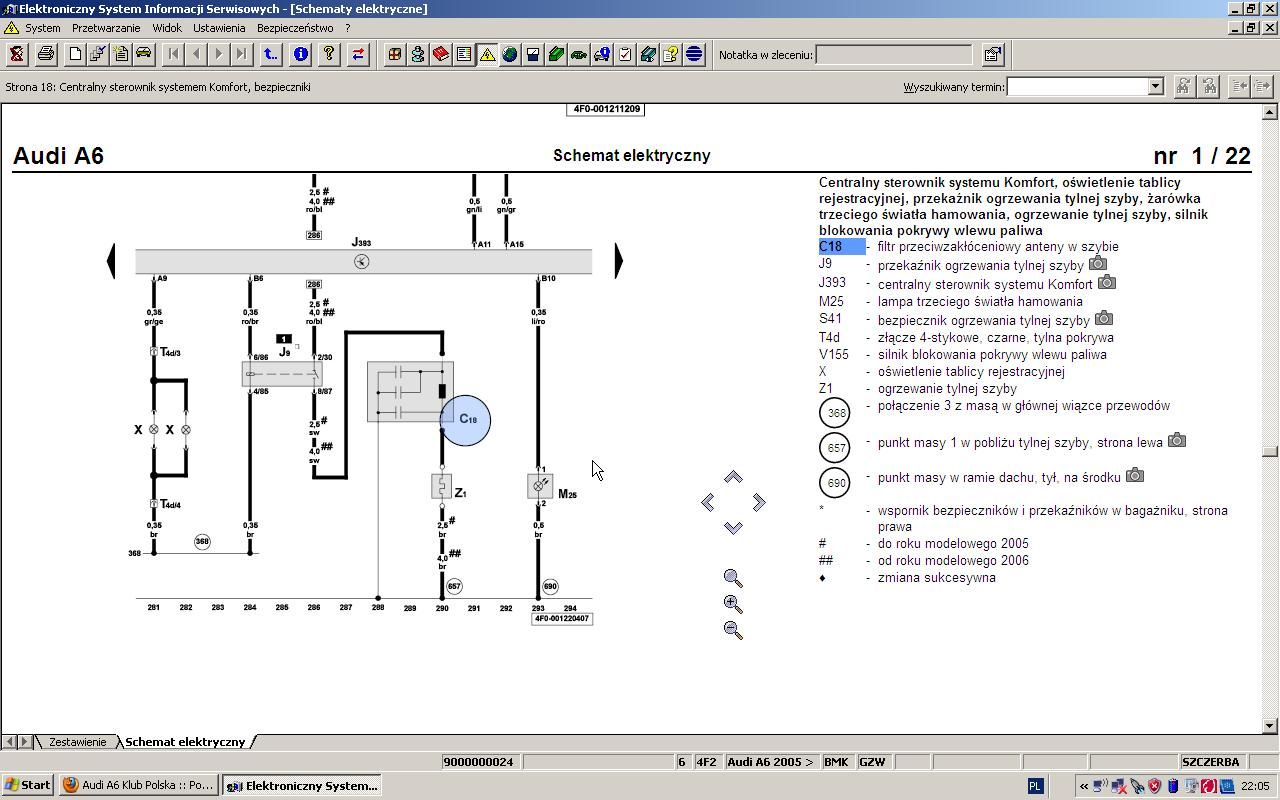Go to the previous page arrow
Screen dimensions: 1280x800
coord(196,54)
